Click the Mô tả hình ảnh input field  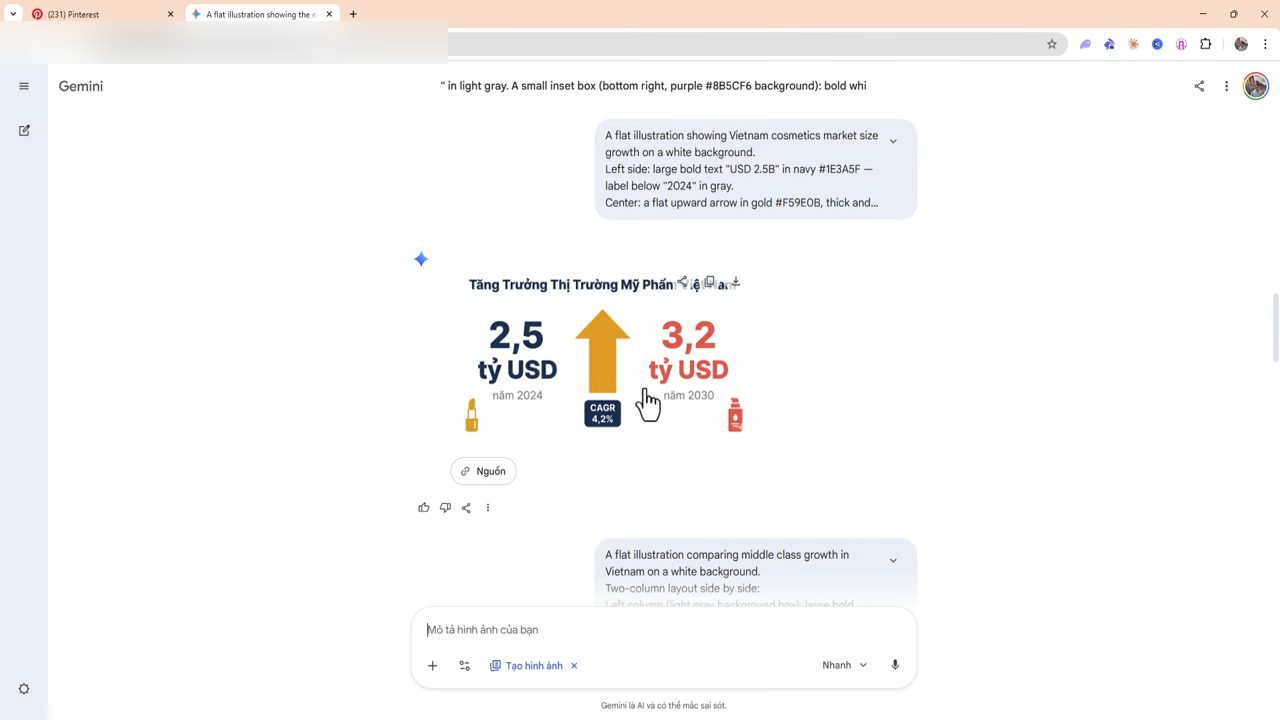pos(664,630)
